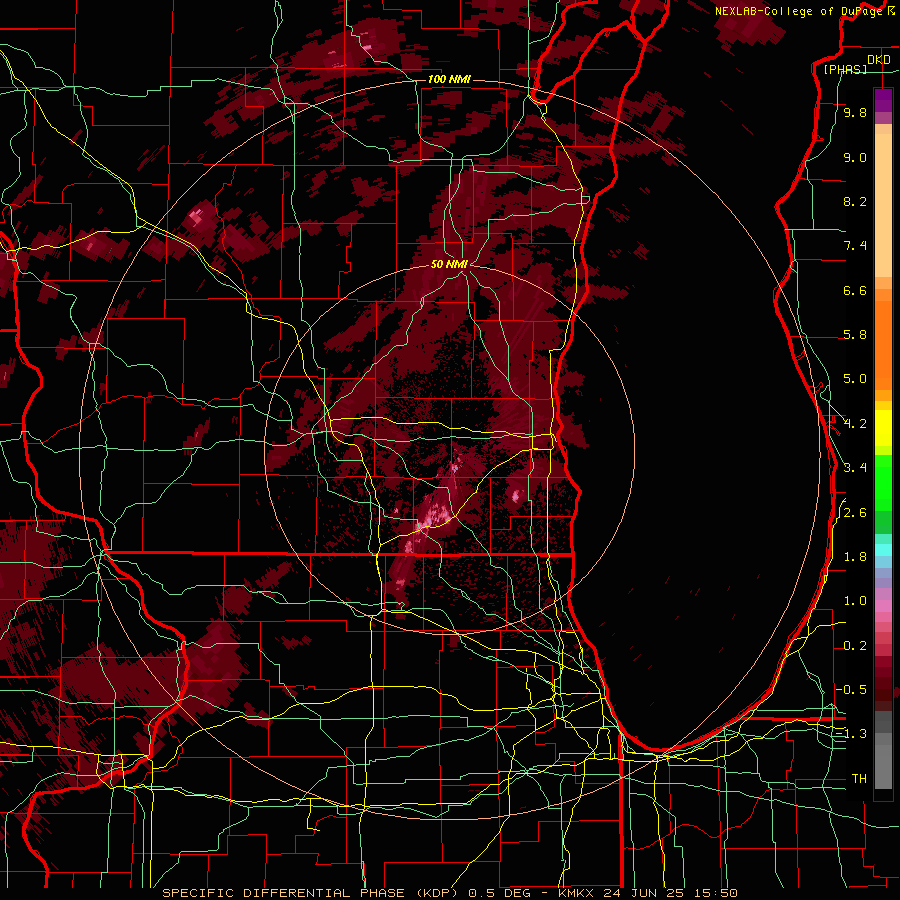
Task: Click the 0.2 scale value
Action: pyautogui.click(x=855, y=646)
